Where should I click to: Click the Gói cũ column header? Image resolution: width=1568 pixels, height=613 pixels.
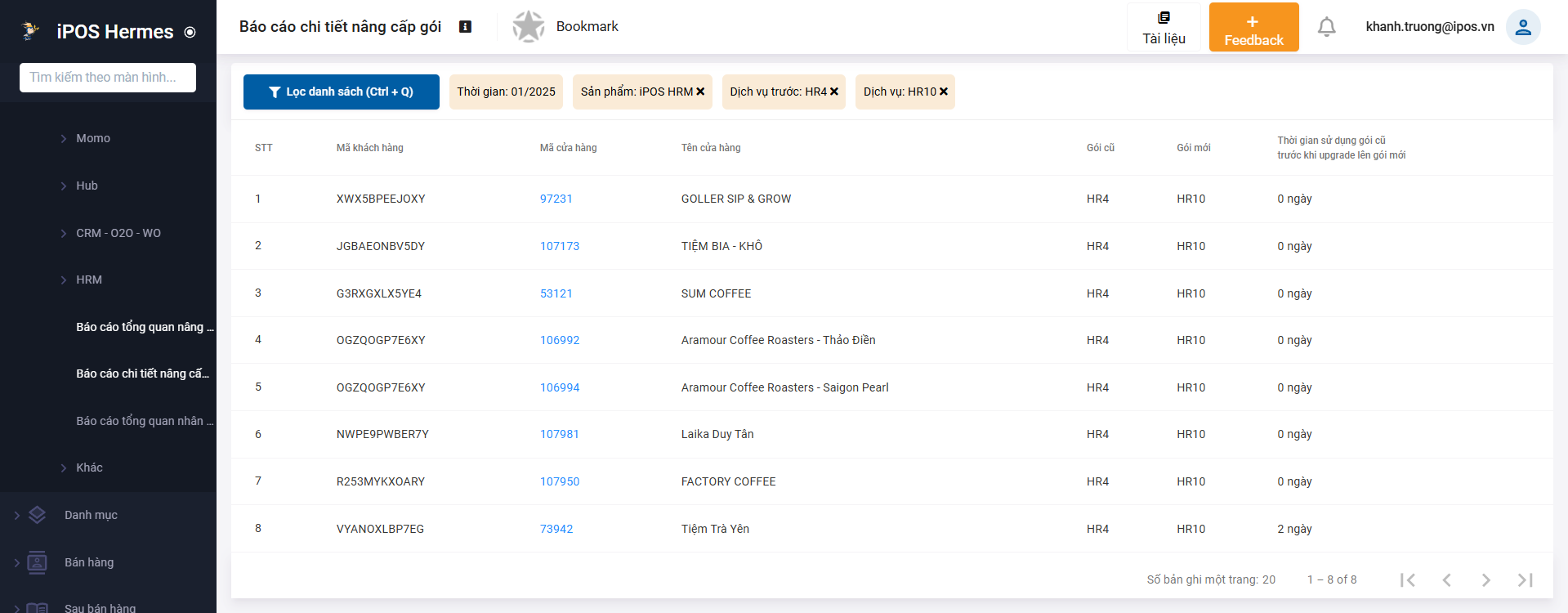coord(1101,148)
